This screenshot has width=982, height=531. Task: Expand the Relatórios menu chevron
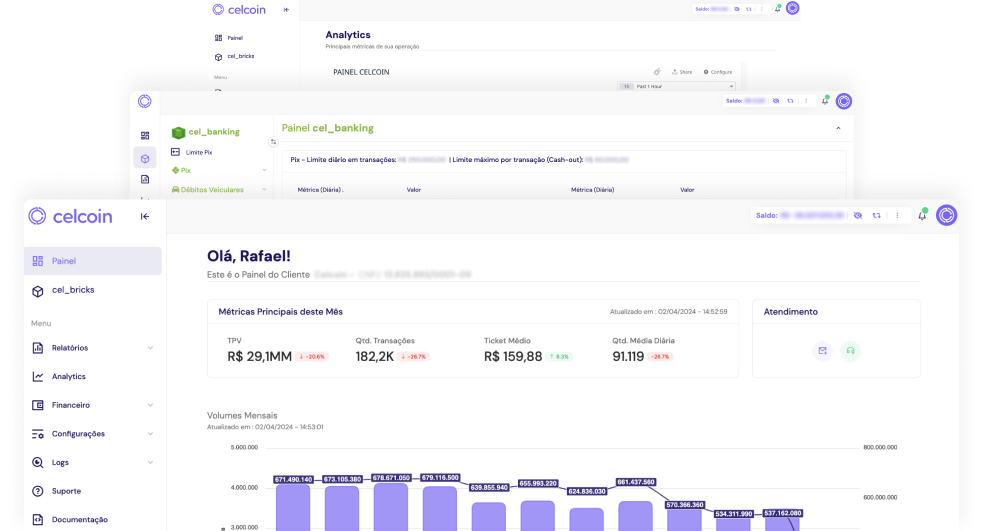(150, 348)
